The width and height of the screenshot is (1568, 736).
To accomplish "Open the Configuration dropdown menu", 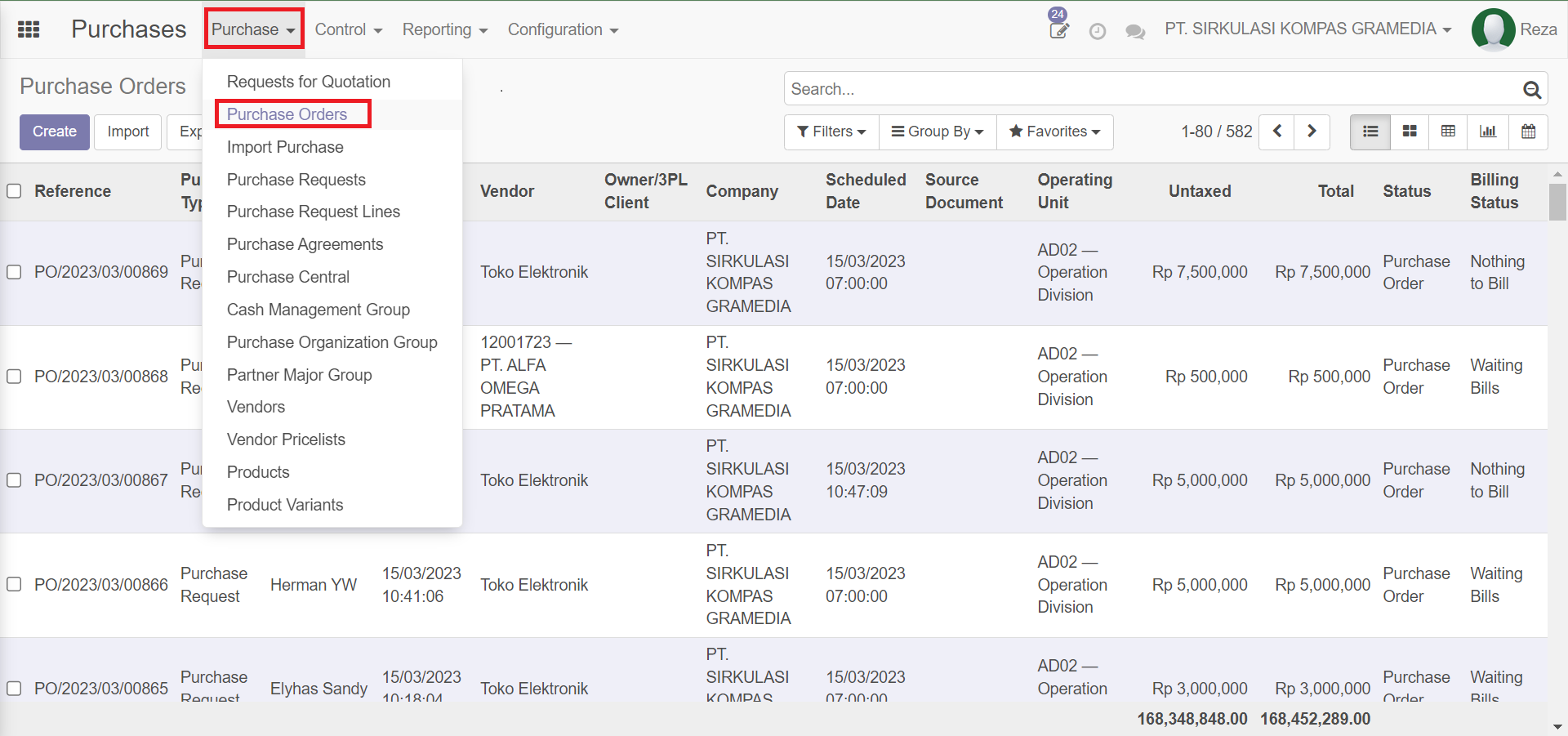I will [563, 29].
